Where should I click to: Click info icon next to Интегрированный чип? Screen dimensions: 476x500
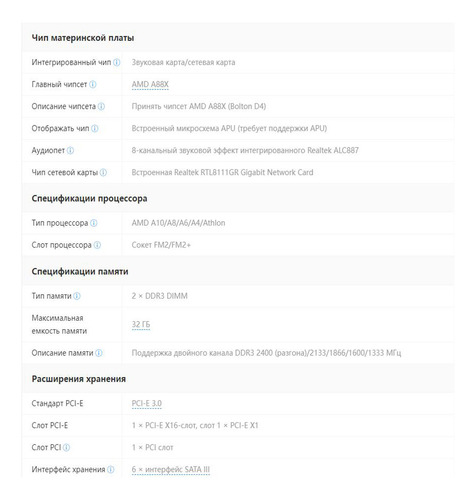pos(116,62)
